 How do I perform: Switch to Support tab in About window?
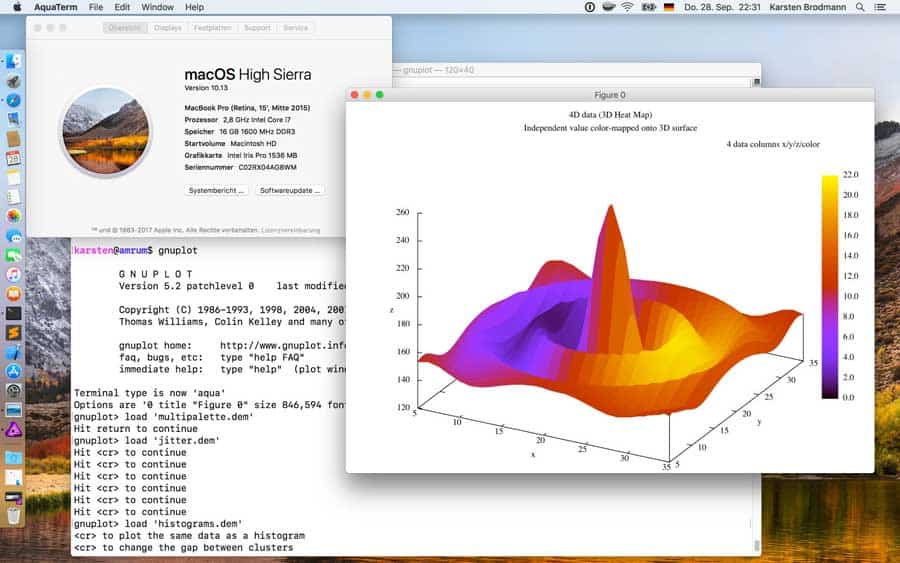click(257, 28)
